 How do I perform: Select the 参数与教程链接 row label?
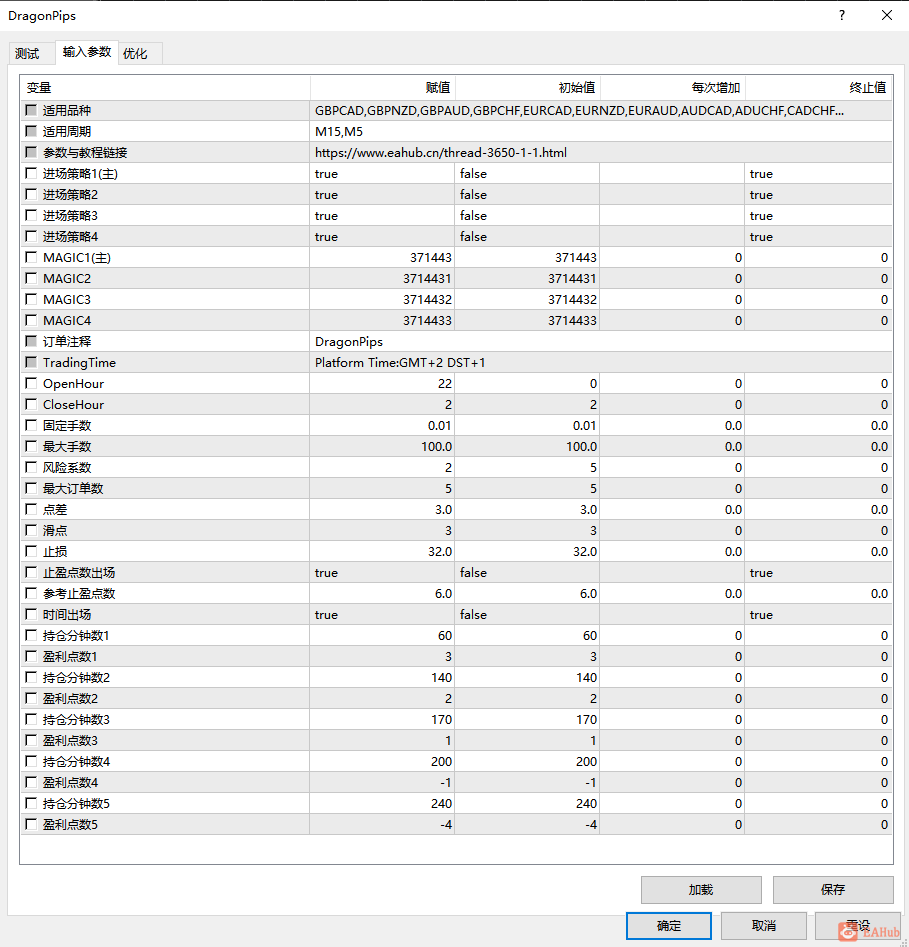point(85,153)
